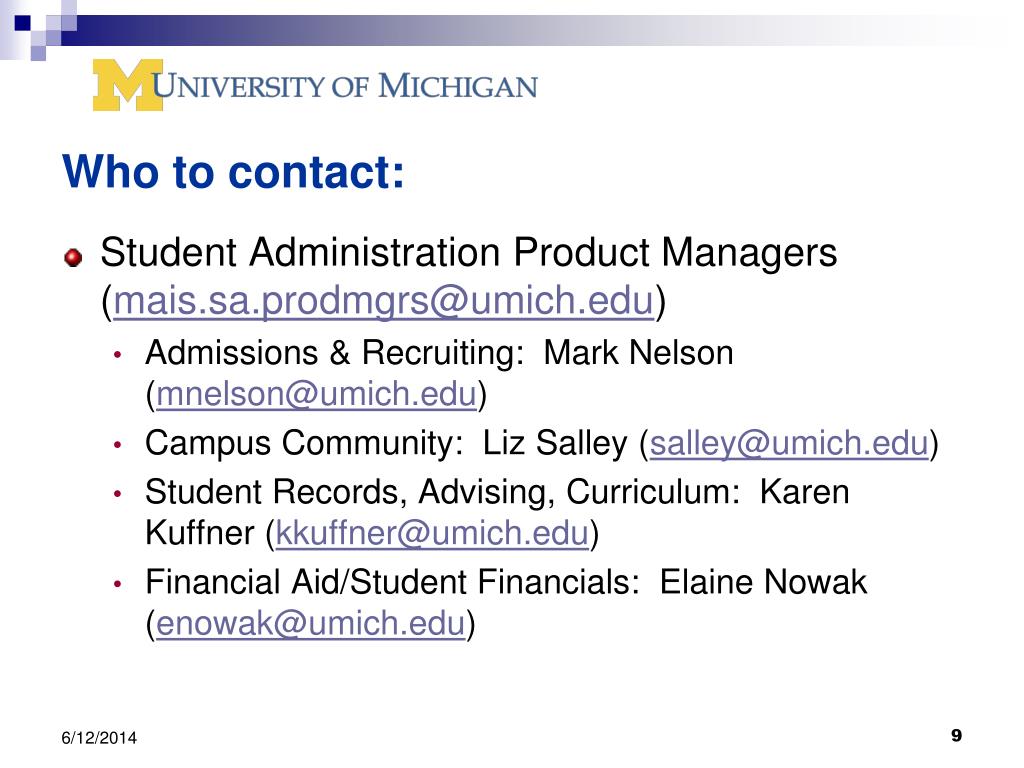Click the salley@umich.edu link
This screenshot has width=1024, height=768.
[789, 443]
